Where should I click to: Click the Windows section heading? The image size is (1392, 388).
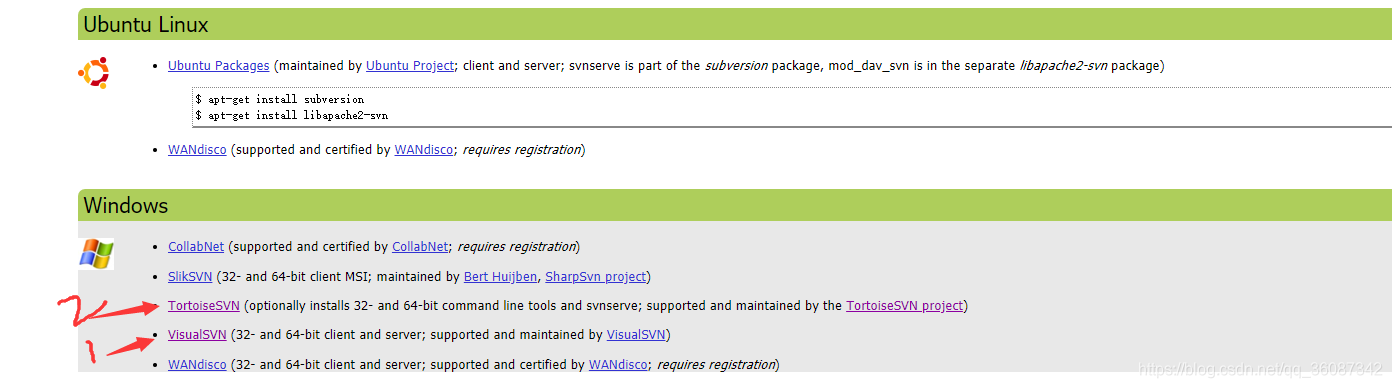coord(126,206)
